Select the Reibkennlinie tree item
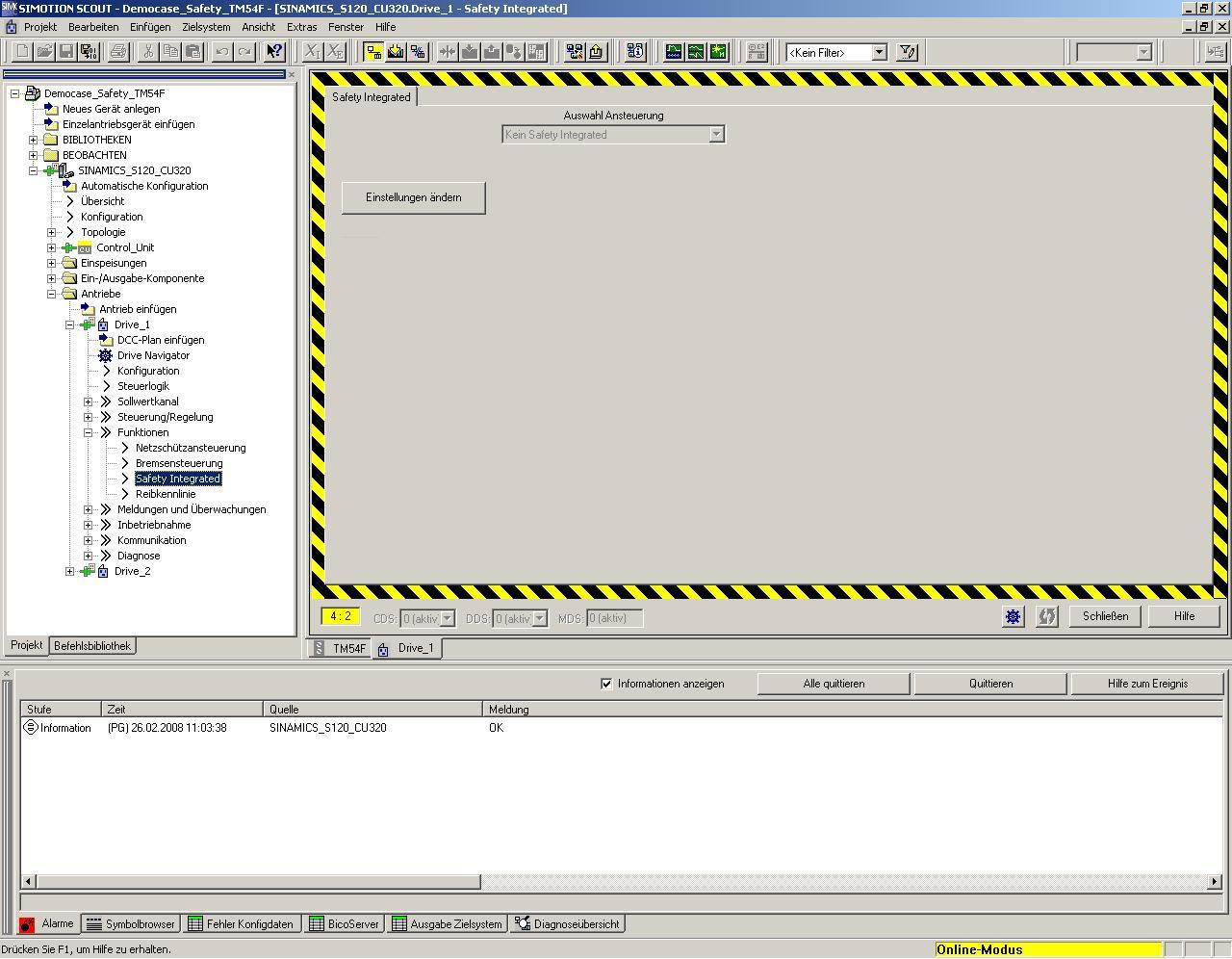This screenshot has width=1232, height=959. click(x=166, y=494)
